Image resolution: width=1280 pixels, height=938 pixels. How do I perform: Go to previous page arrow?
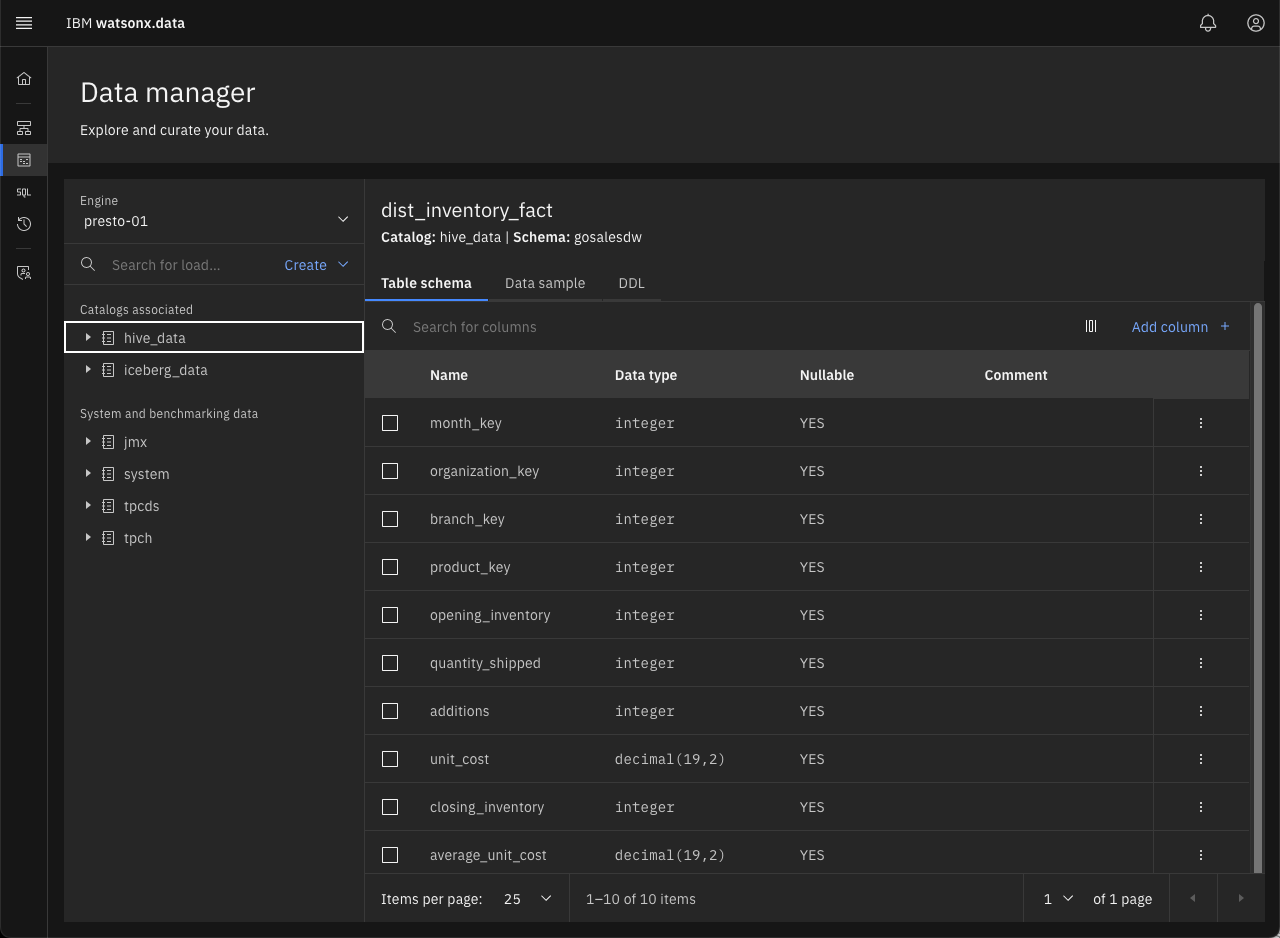1192,898
